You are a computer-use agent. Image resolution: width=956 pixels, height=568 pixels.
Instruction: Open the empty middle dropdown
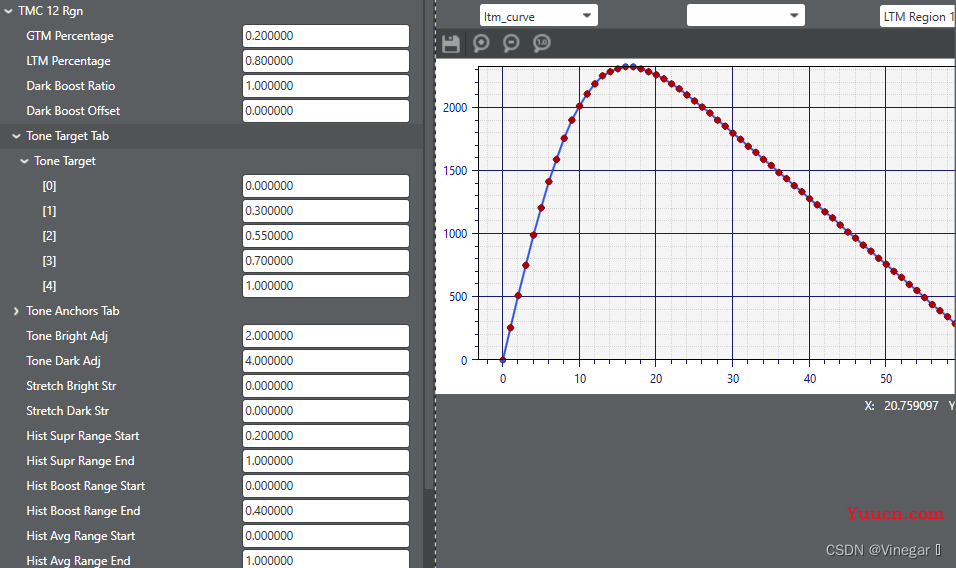745,16
